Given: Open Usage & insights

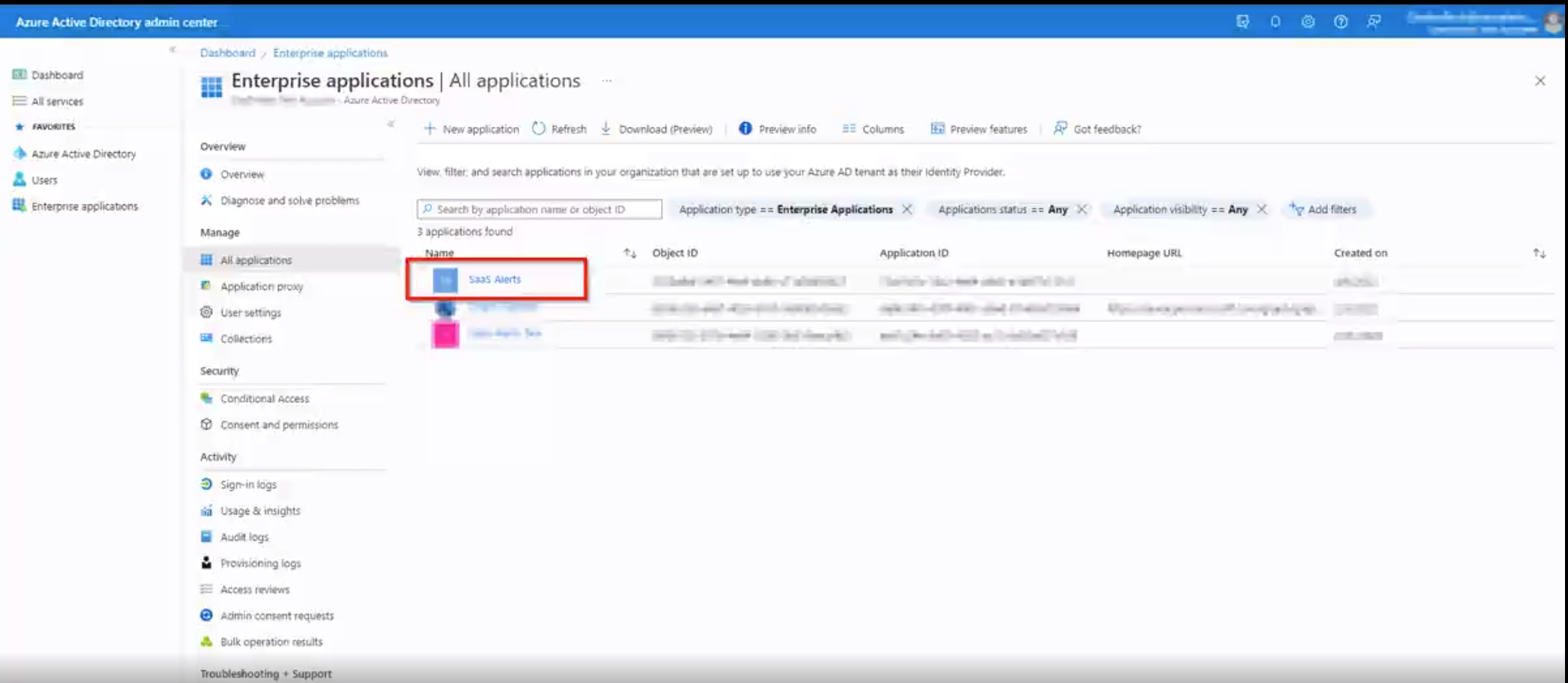Looking at the screenshot, I should 260,511.
